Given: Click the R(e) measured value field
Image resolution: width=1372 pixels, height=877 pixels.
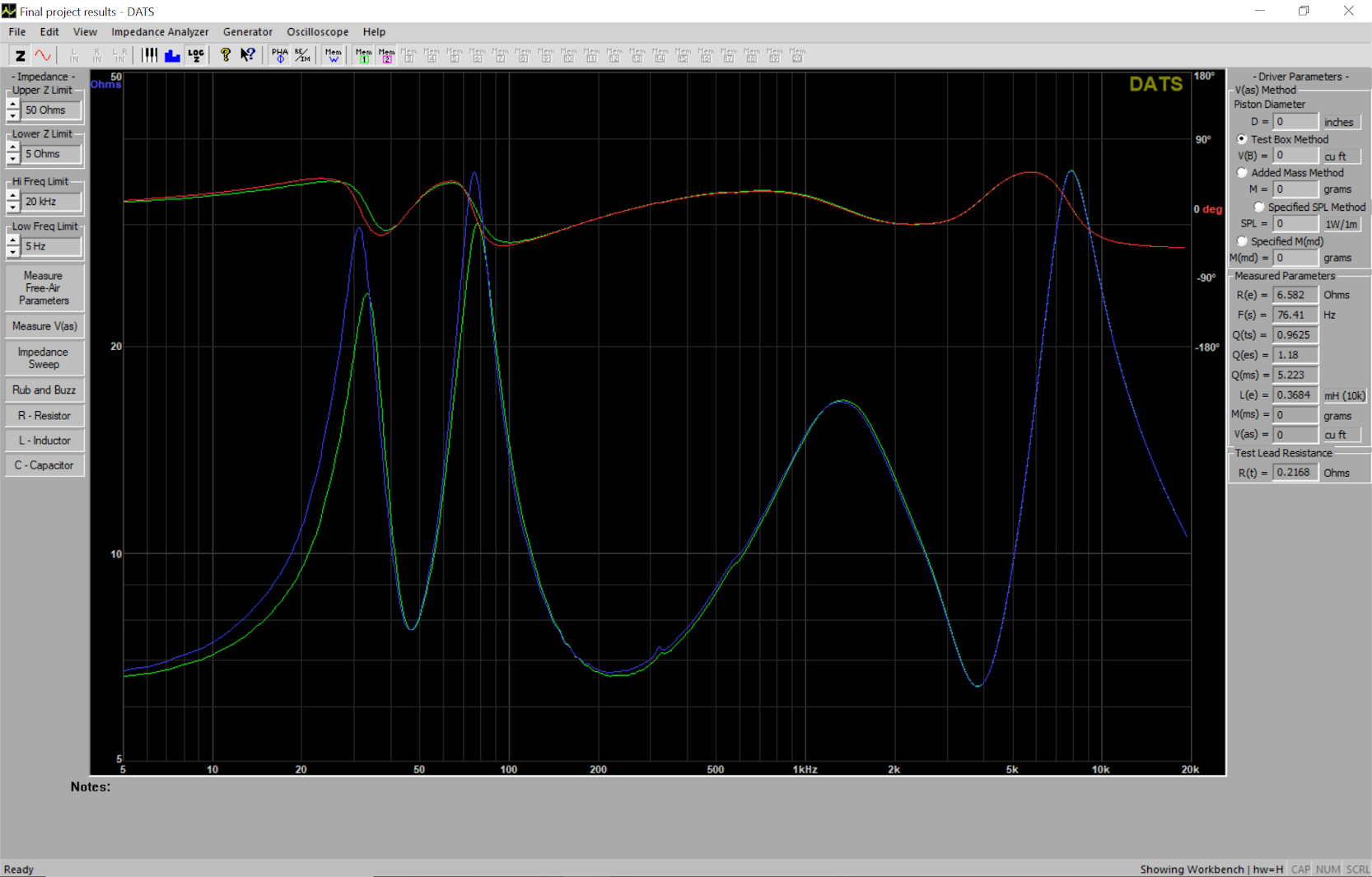Looking at the screenshot, I should click(x=1295, y=295).
